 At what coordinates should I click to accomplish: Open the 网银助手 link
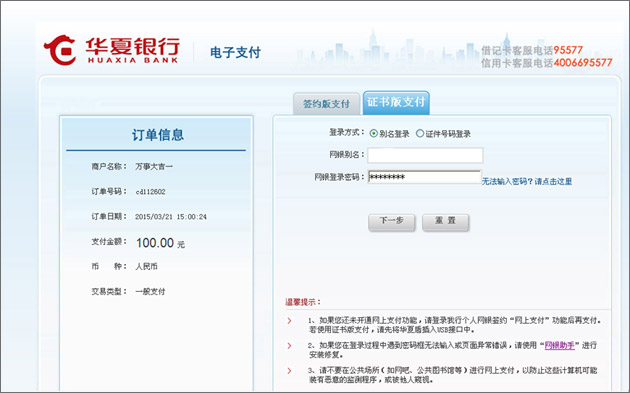pos(559,345)
